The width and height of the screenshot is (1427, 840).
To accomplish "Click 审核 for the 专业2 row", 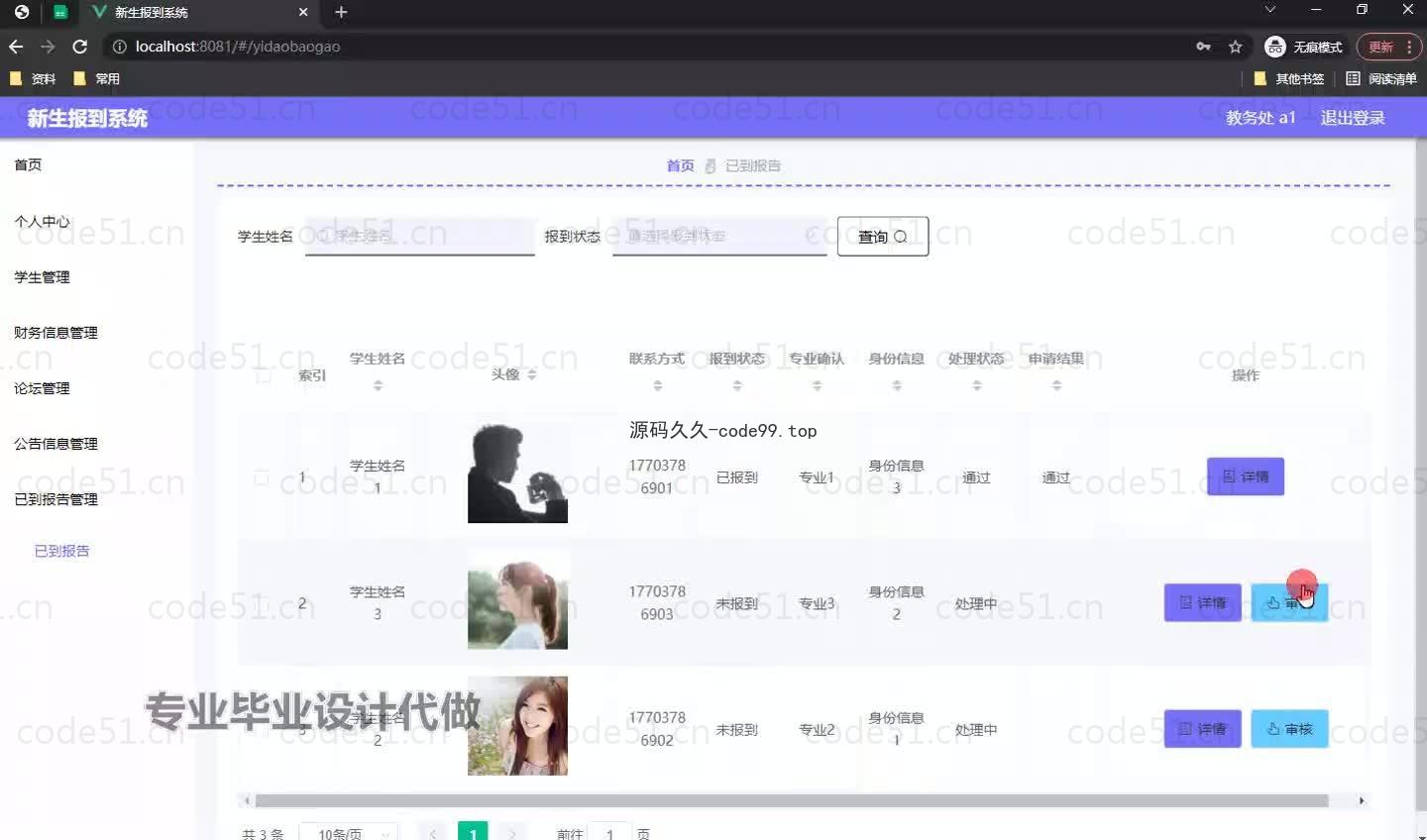I will pyautogui.click(x=1289, y=729).
